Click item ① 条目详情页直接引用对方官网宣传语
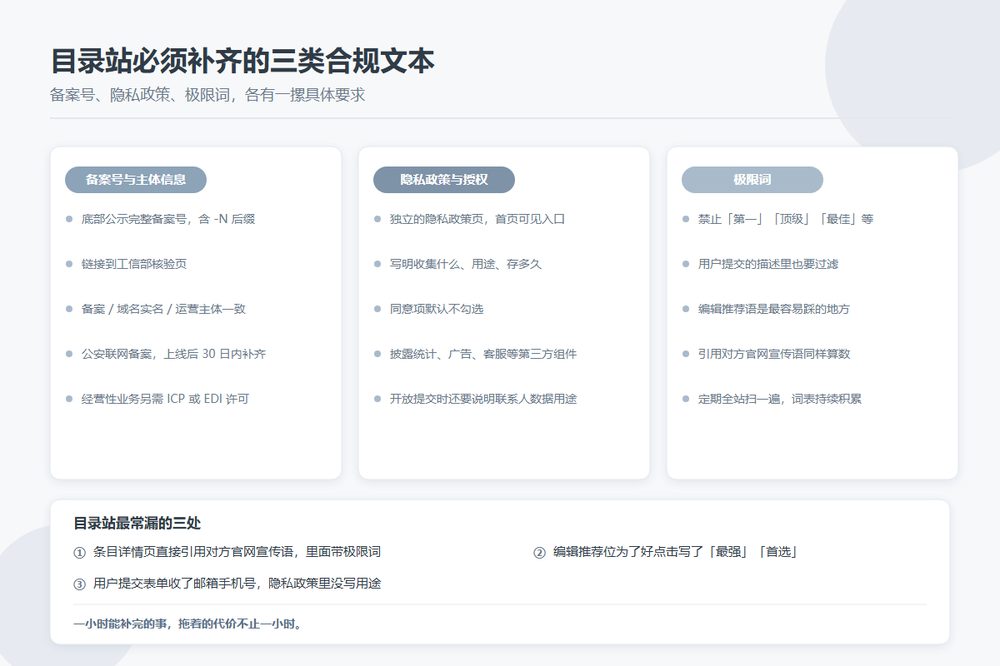This screenshot has width=1000, height=666. pyautogui.click(x=227, y=552)
